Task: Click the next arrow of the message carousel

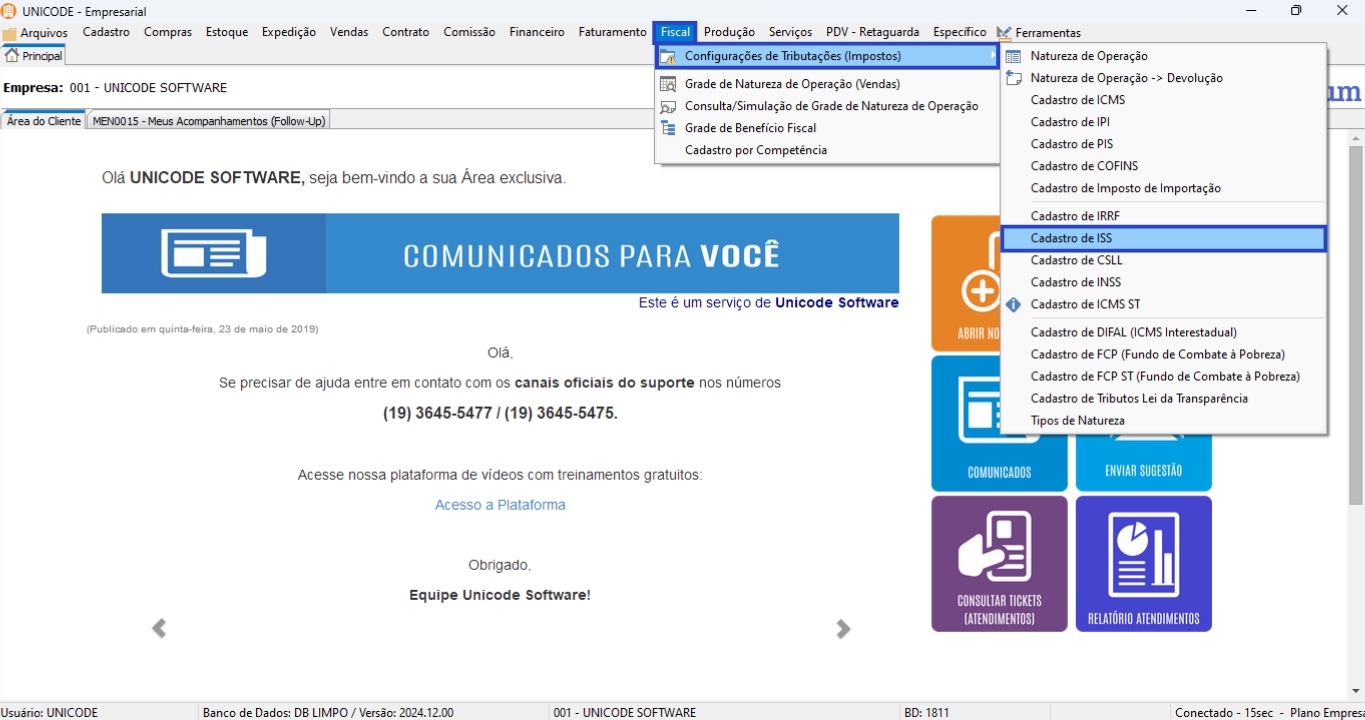Action: (843, 629)
